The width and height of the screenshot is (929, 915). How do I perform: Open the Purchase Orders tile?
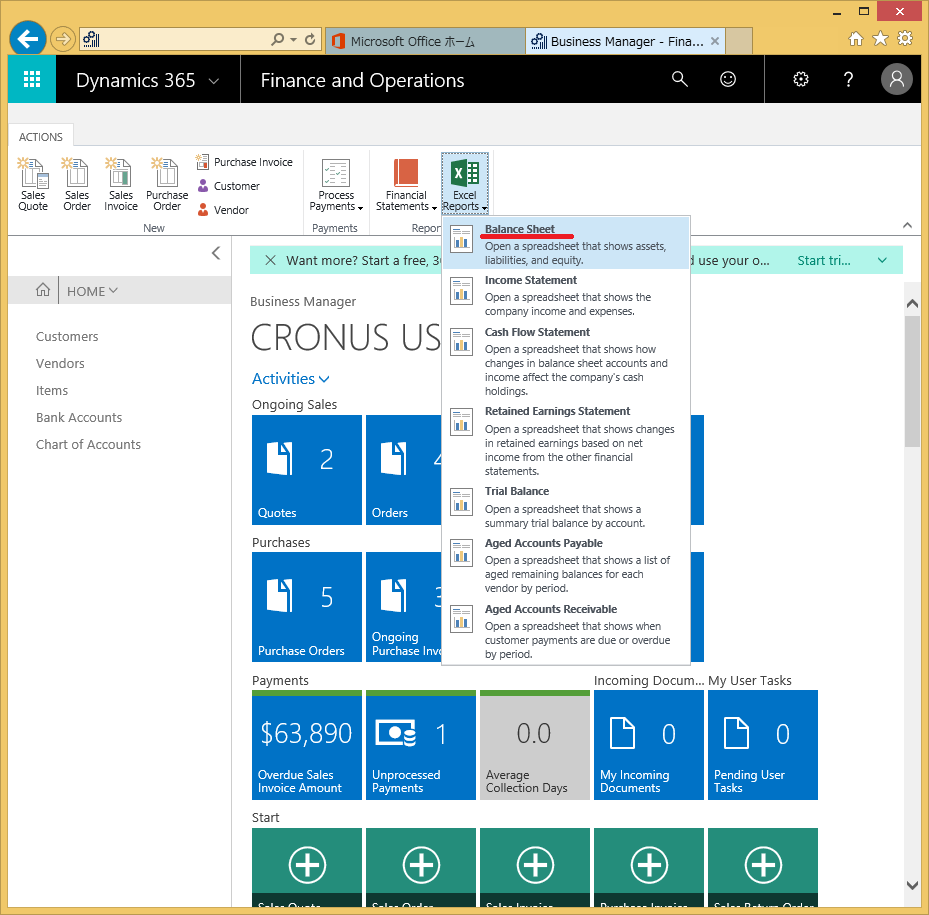pyautogui.click(x=306, y=607)
